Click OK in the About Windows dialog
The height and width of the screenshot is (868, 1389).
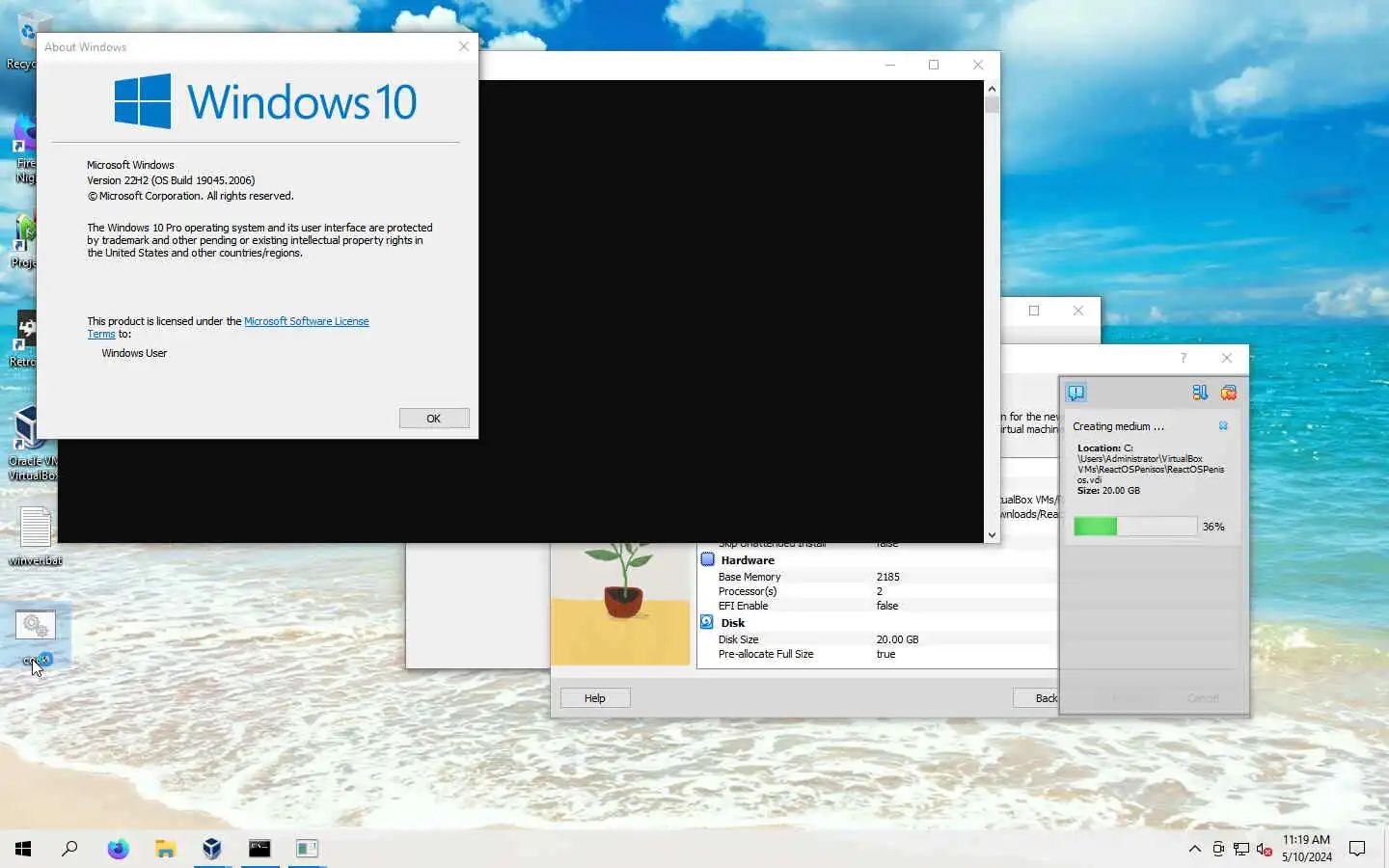click(x=434, y=419)
